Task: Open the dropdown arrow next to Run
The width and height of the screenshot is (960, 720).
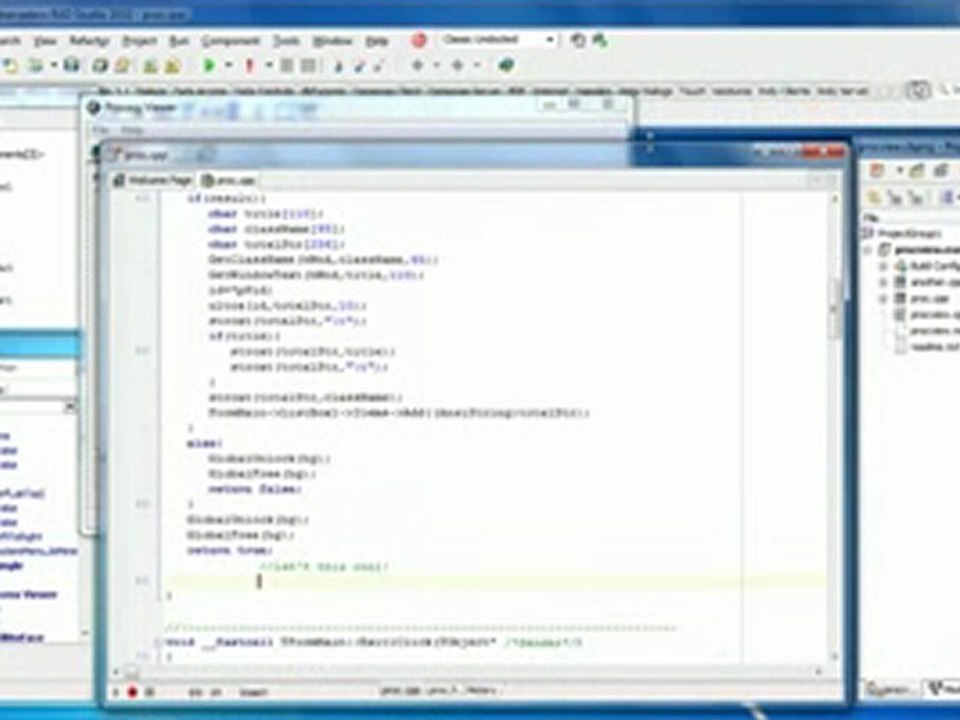Action: 228,65
